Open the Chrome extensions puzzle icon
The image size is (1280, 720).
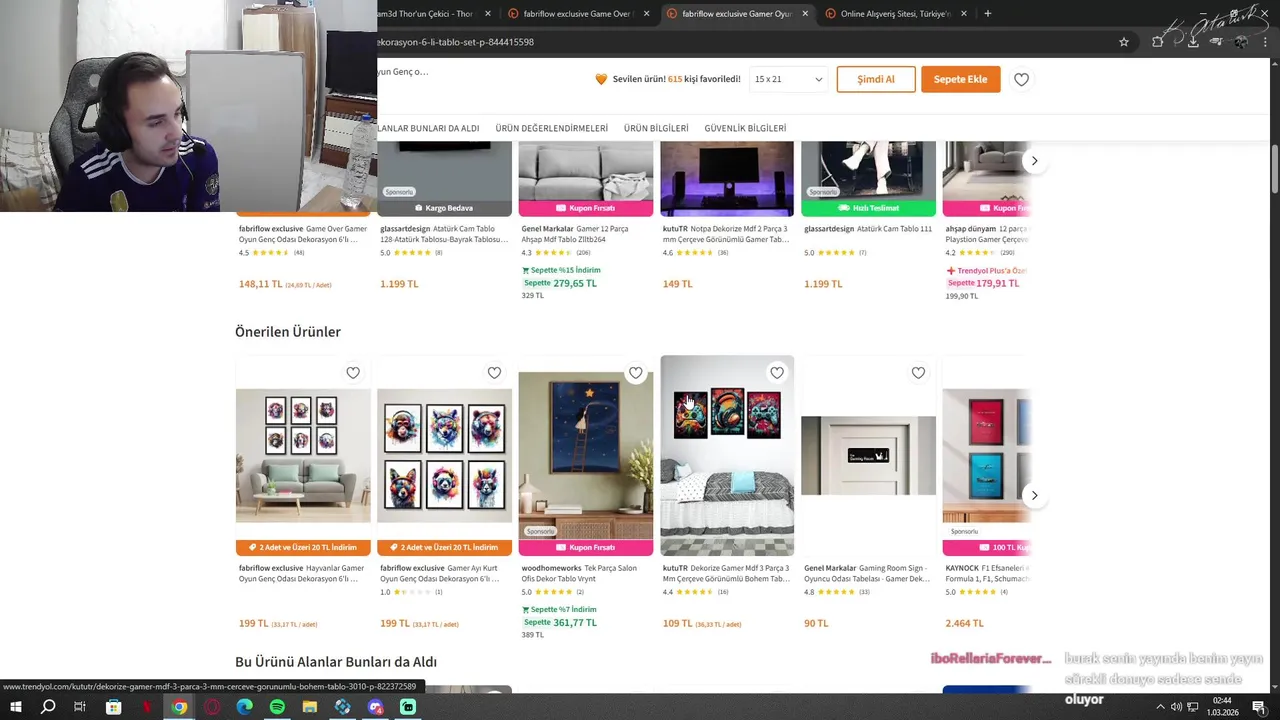coord(1158,42)
